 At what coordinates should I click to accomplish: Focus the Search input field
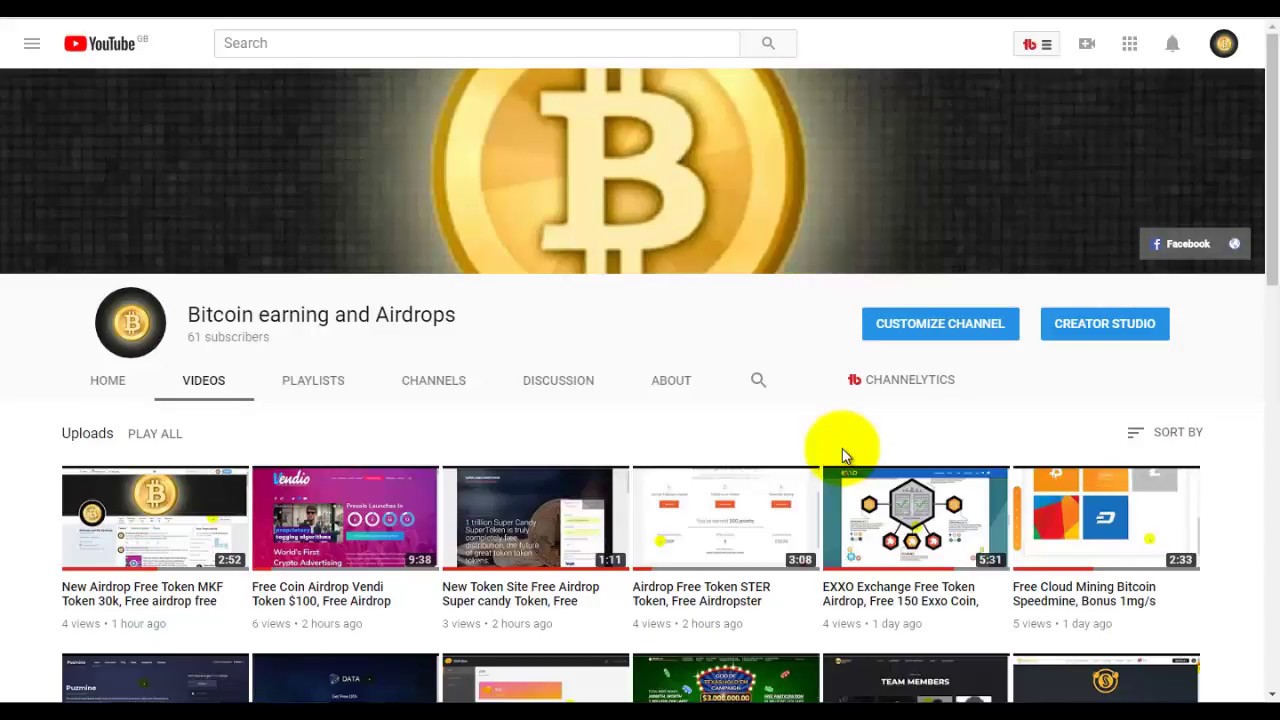pos(477,43)
